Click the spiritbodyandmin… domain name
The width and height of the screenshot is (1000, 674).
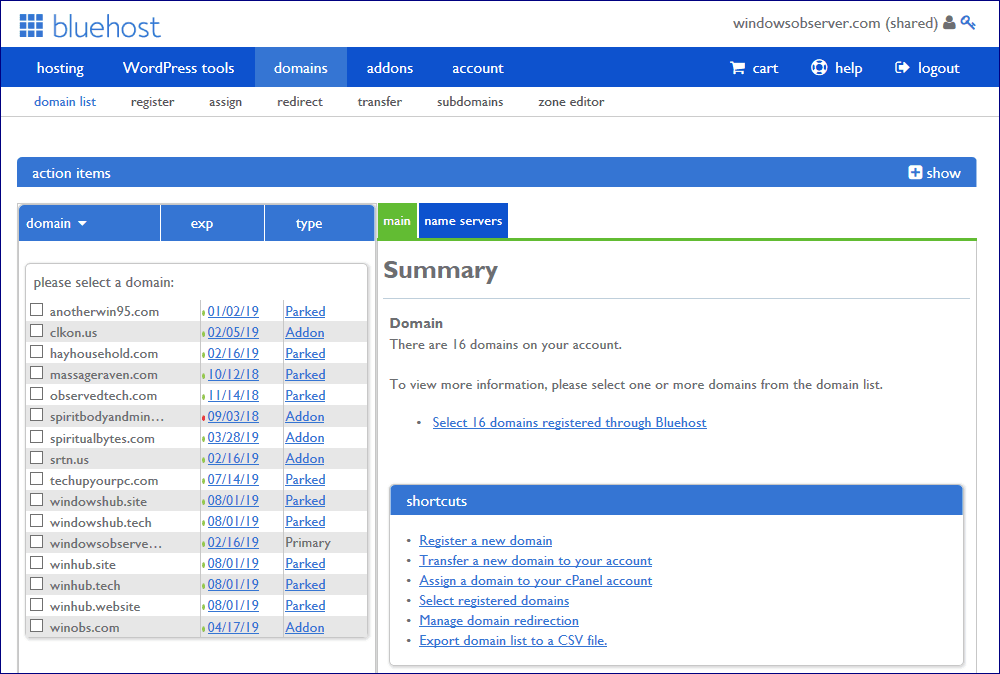click(x=107, y=416)
